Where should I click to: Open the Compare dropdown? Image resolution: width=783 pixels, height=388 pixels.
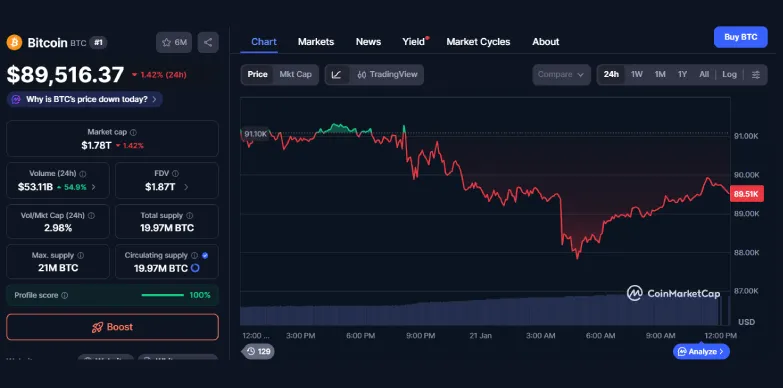561,74
